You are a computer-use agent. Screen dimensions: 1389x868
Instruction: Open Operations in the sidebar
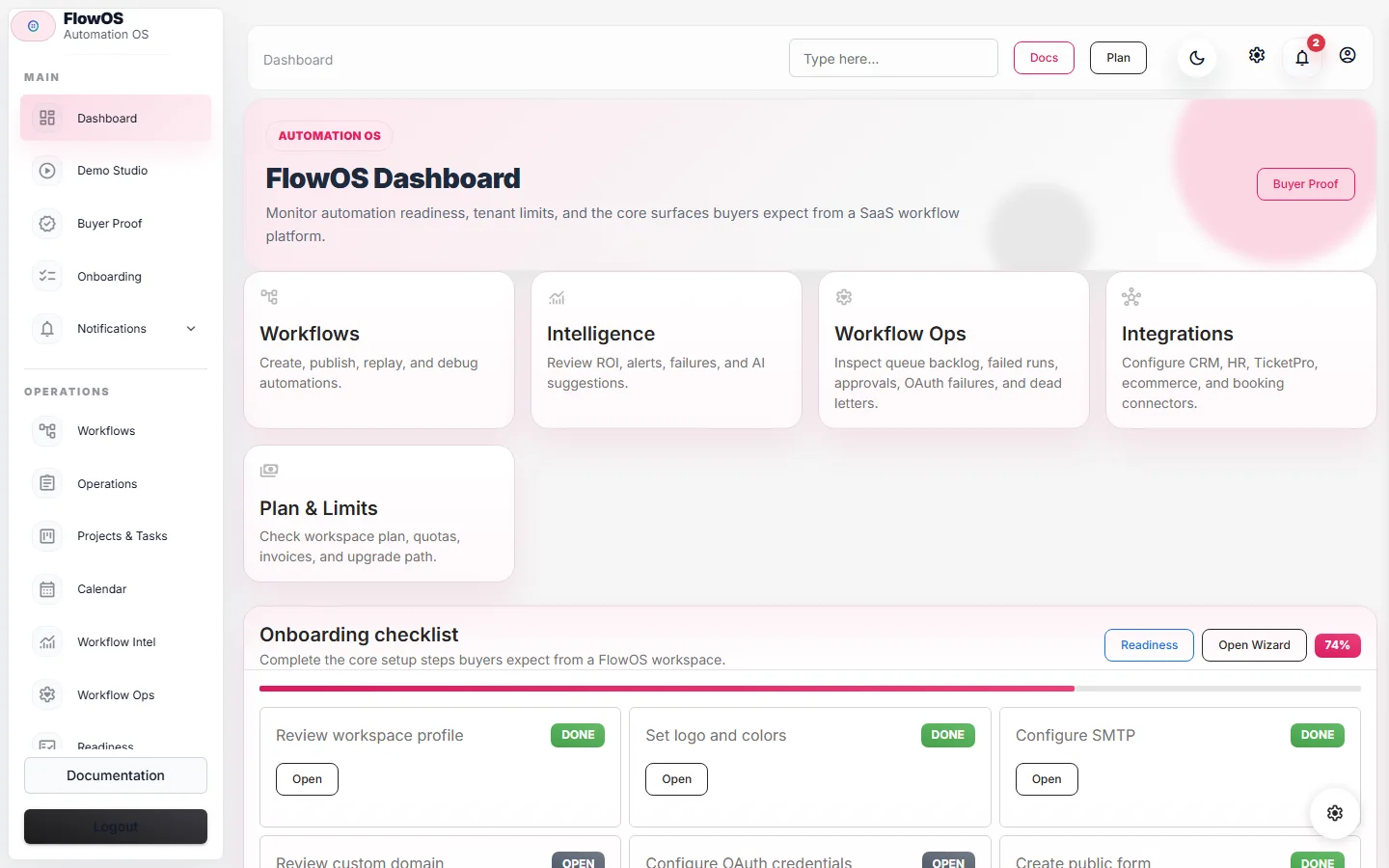[116, 483]
